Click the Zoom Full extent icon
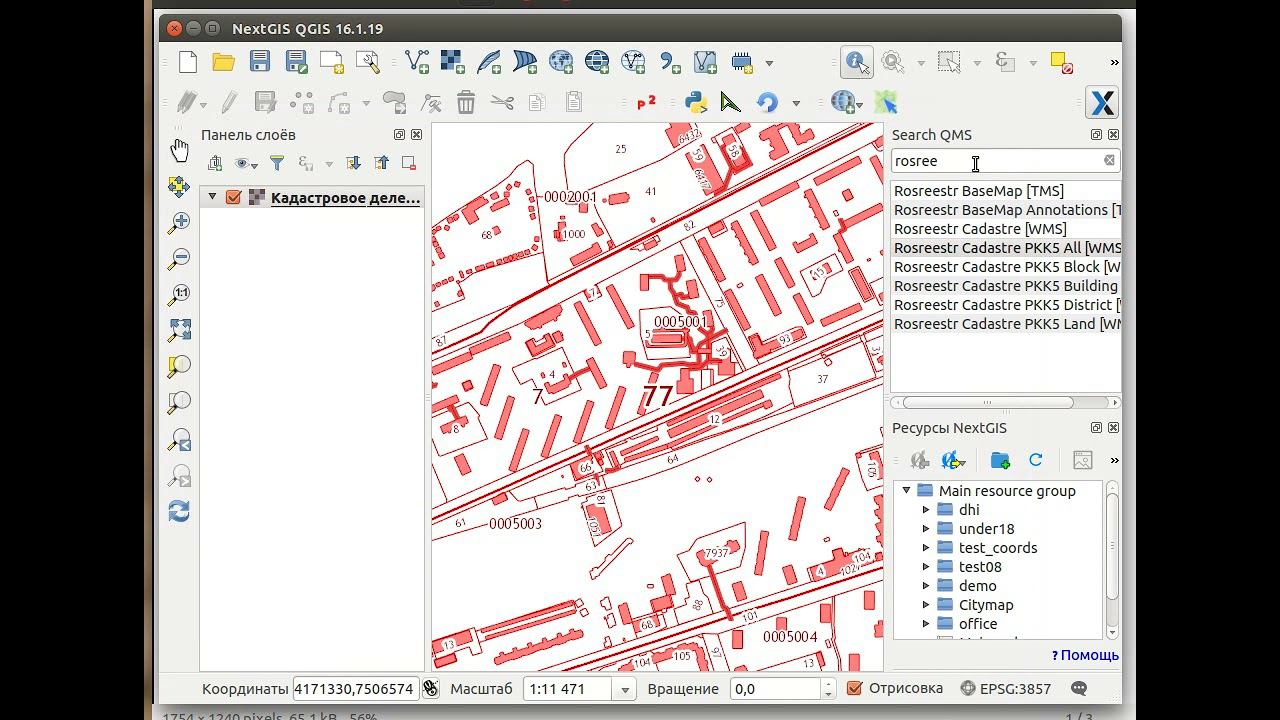Screen dimensions: 1280x720 pos(179,330)
